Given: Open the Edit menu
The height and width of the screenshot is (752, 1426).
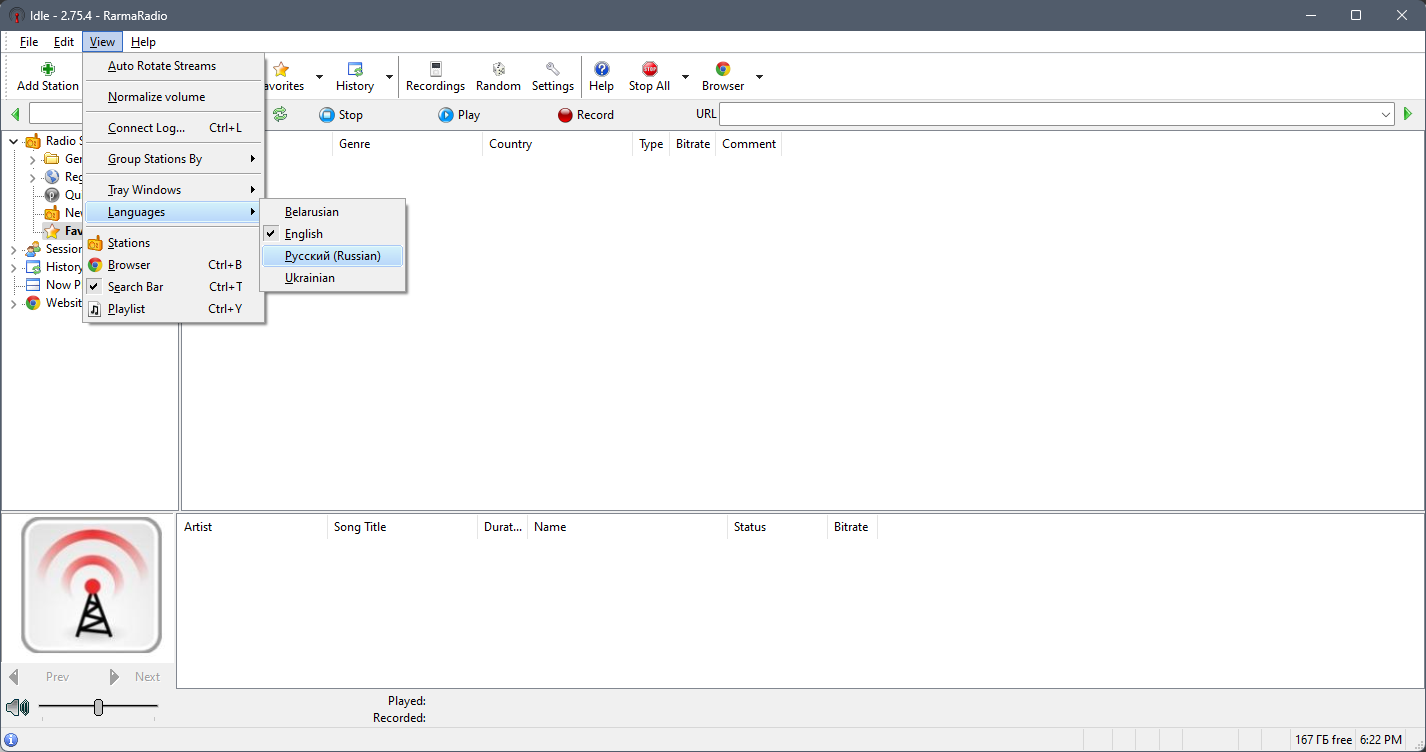Looking at the screenshot, I should [63, 41].
